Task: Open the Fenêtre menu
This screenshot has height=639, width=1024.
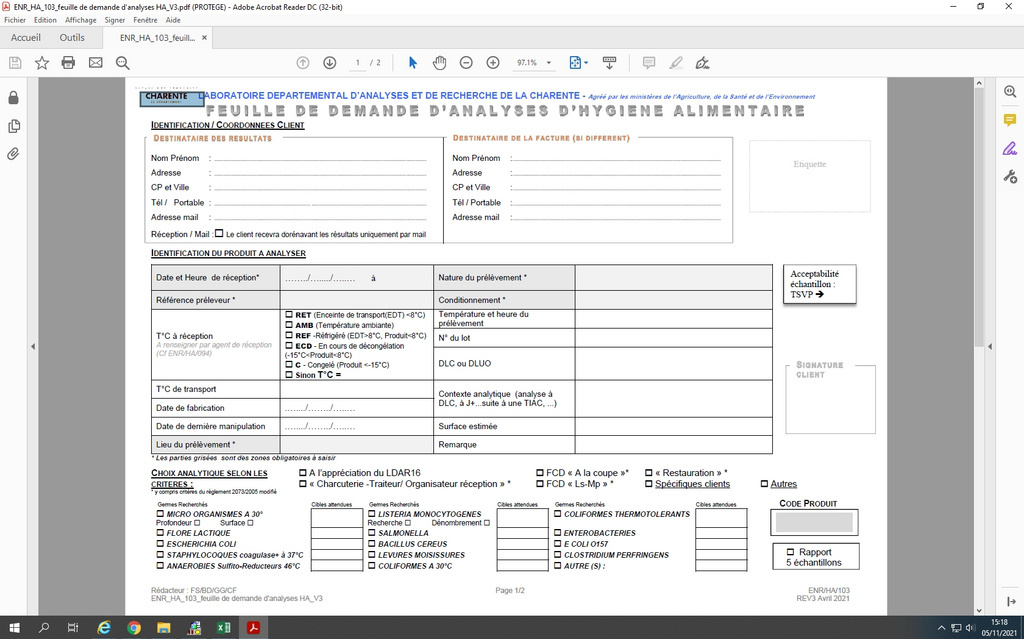Action: click(x=145, y=20)
